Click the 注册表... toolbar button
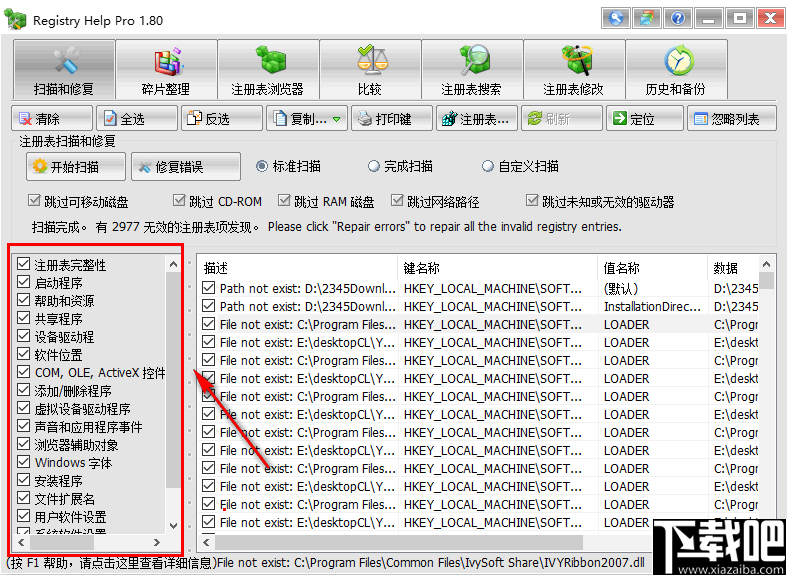Viewport: 788px width, 575px height. [476, 119]
